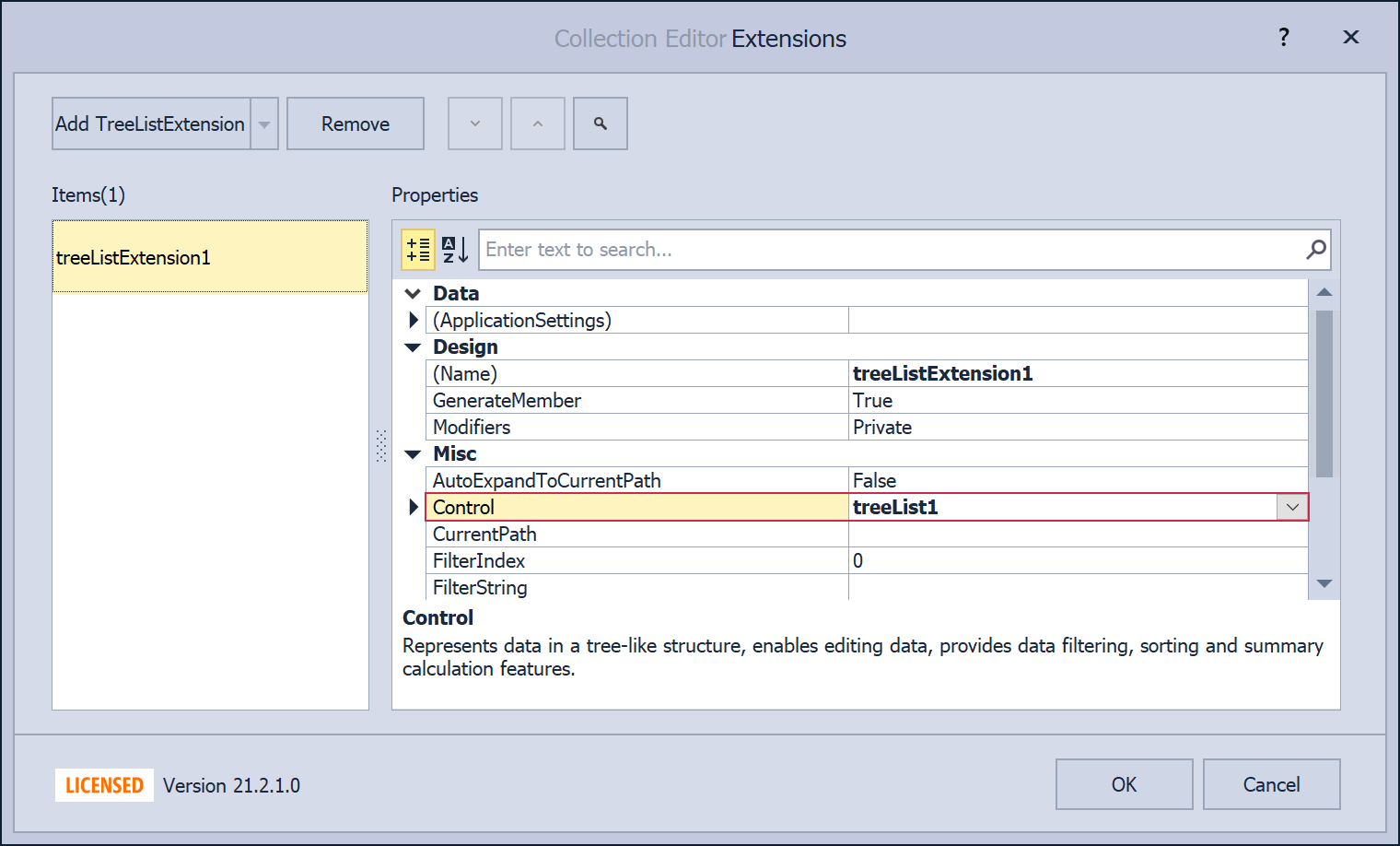
Task: Open the Control property value dropdown
Action: click(1292, 508)
